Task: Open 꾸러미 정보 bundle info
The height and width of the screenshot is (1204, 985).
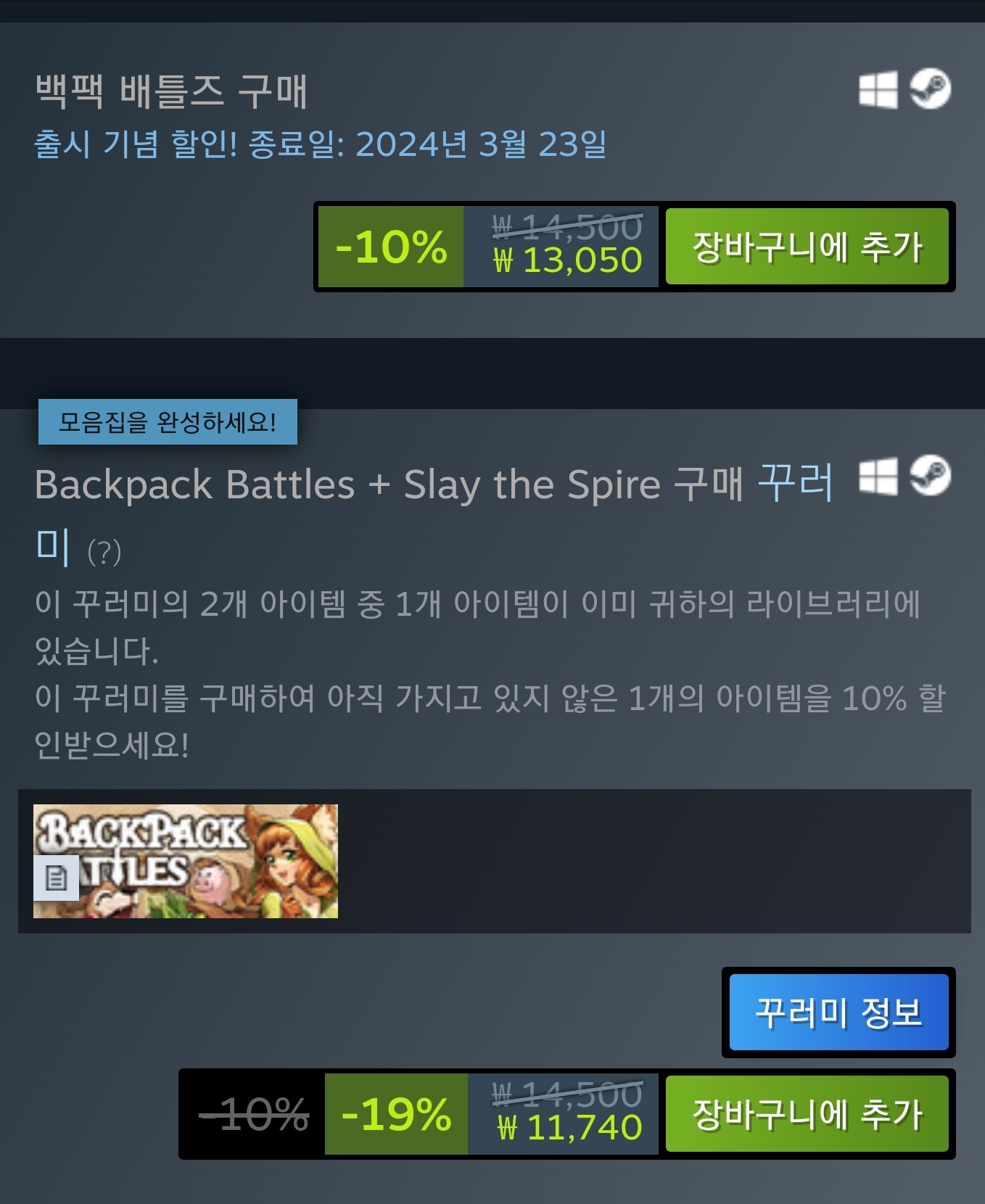Action: (839, 1012)
